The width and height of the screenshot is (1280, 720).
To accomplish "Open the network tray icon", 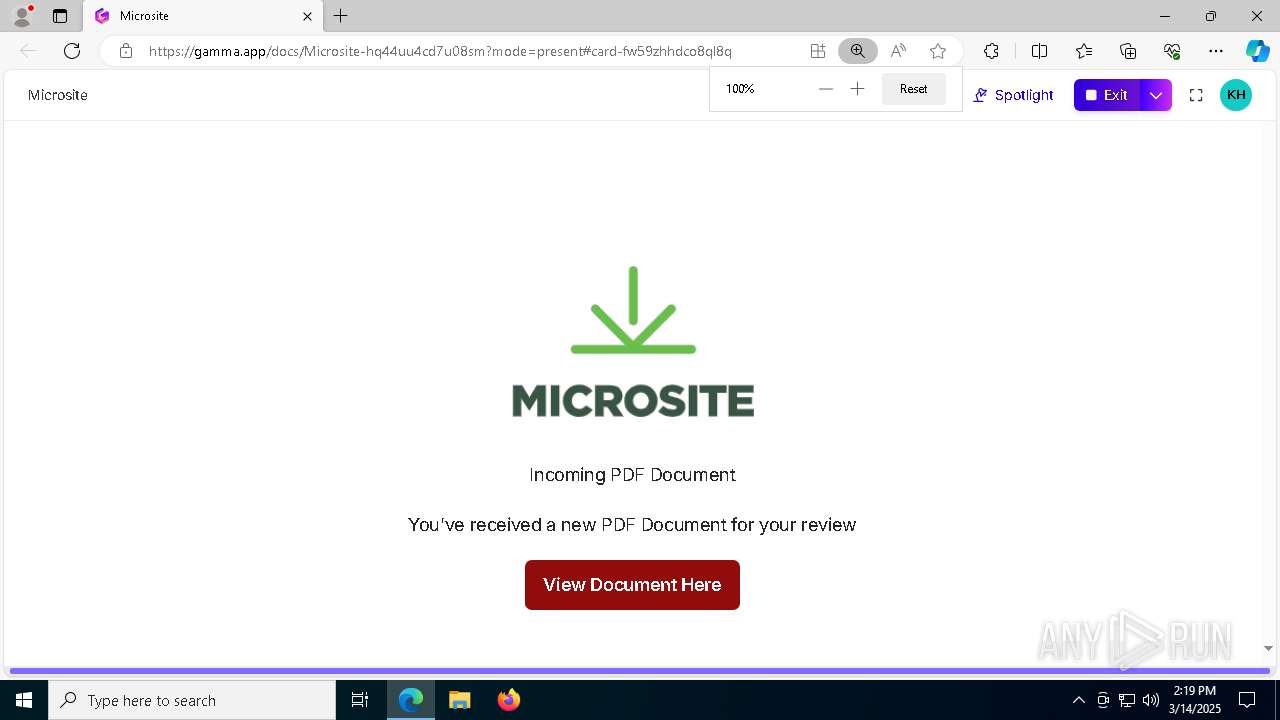I will click(1127, 700).
